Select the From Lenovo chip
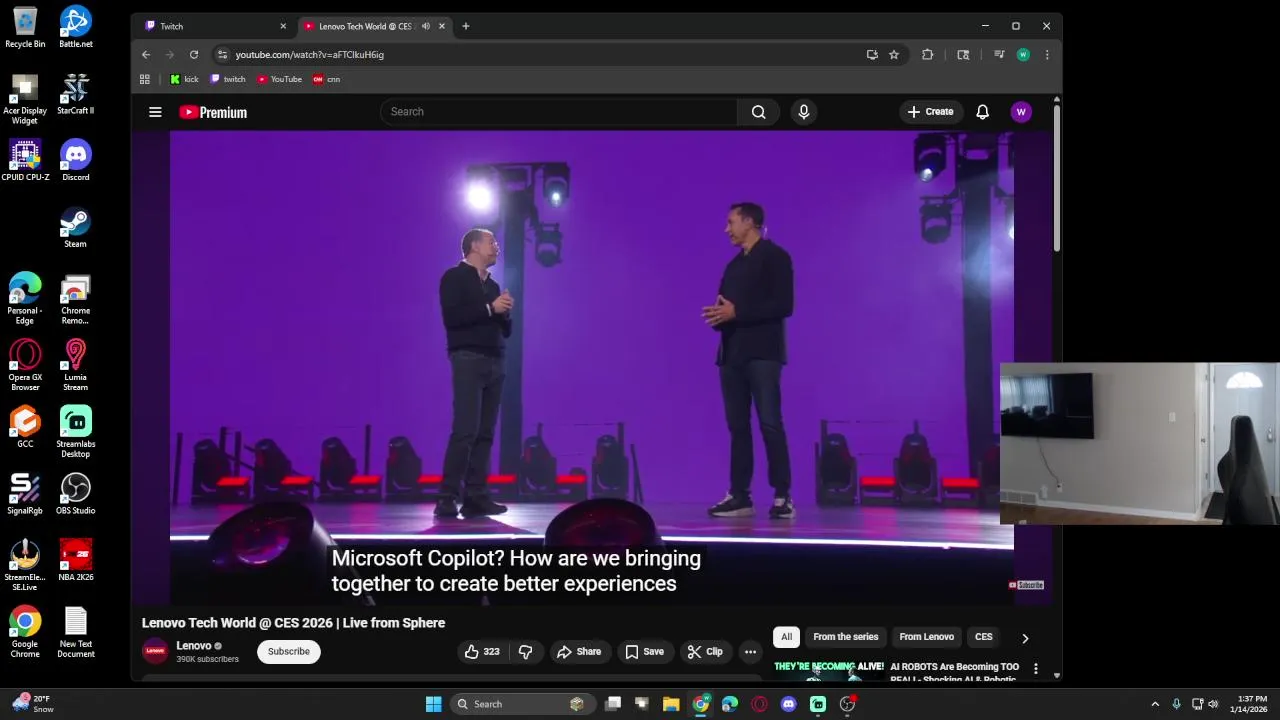Screen dimensions: 1280x720 [926, 637]
